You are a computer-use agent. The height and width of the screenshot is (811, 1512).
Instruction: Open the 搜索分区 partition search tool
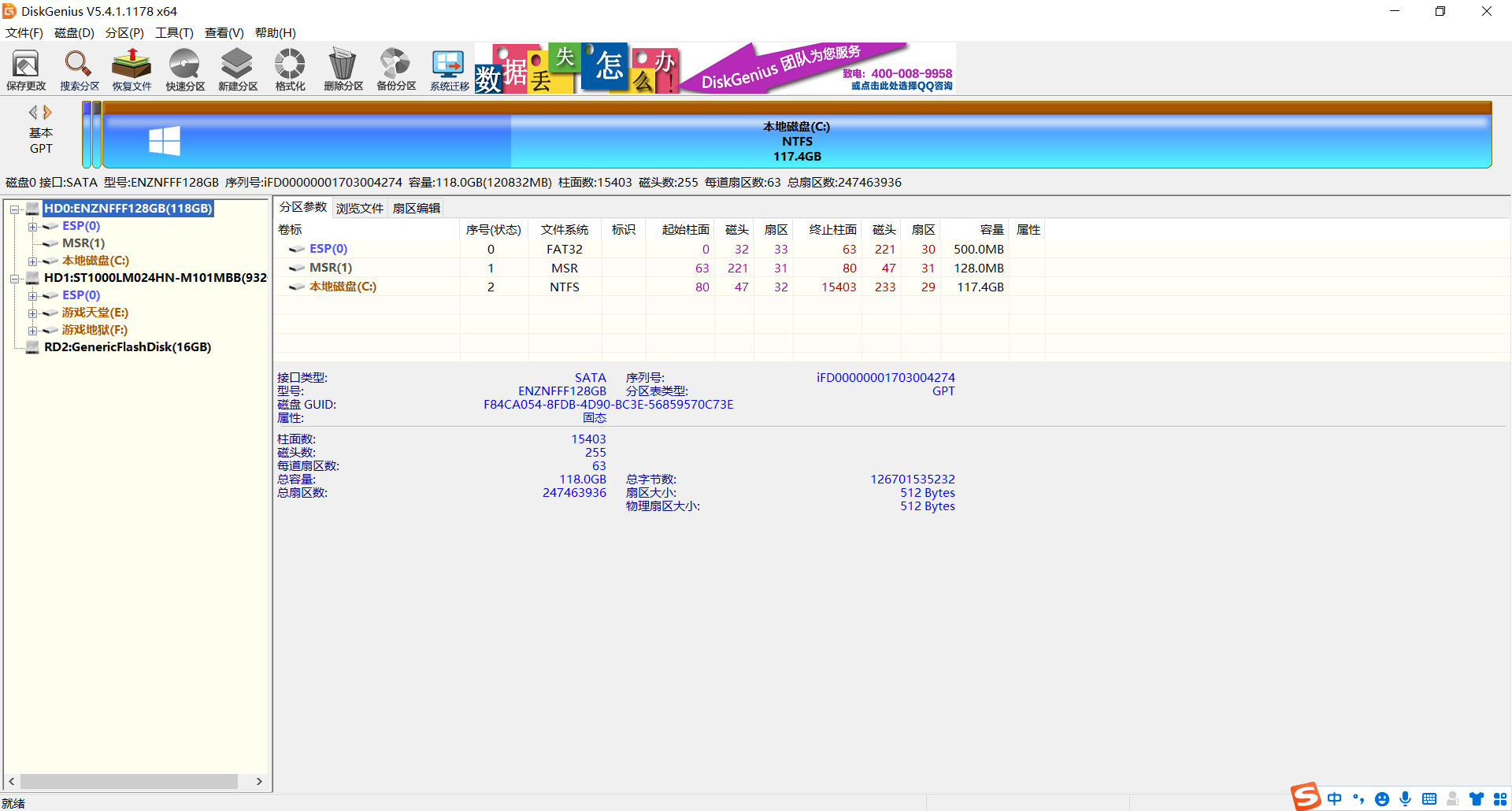[80, 70]
